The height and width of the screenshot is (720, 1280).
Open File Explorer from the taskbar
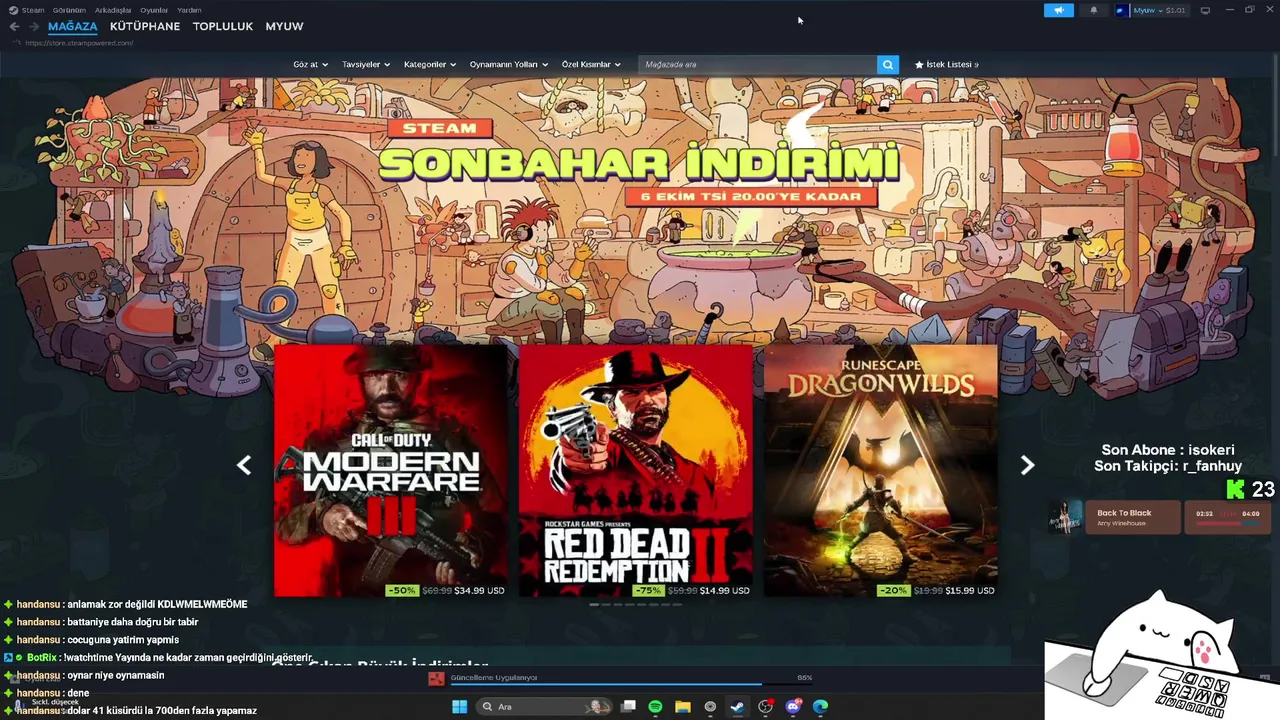pos(683,706)
